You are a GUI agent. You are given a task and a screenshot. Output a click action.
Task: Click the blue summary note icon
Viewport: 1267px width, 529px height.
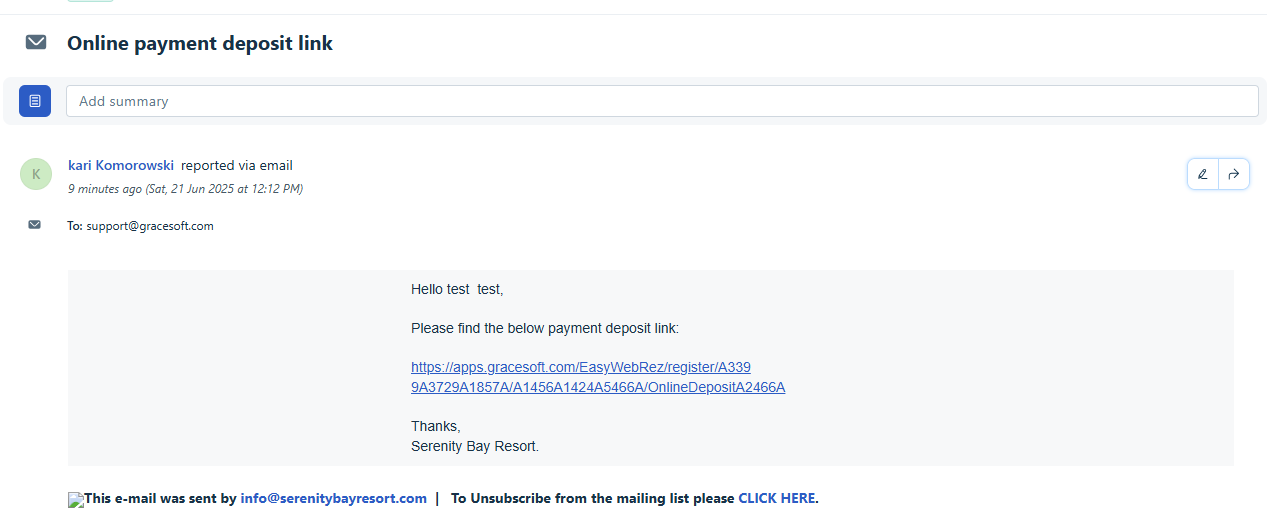click(x=35, y=101)
